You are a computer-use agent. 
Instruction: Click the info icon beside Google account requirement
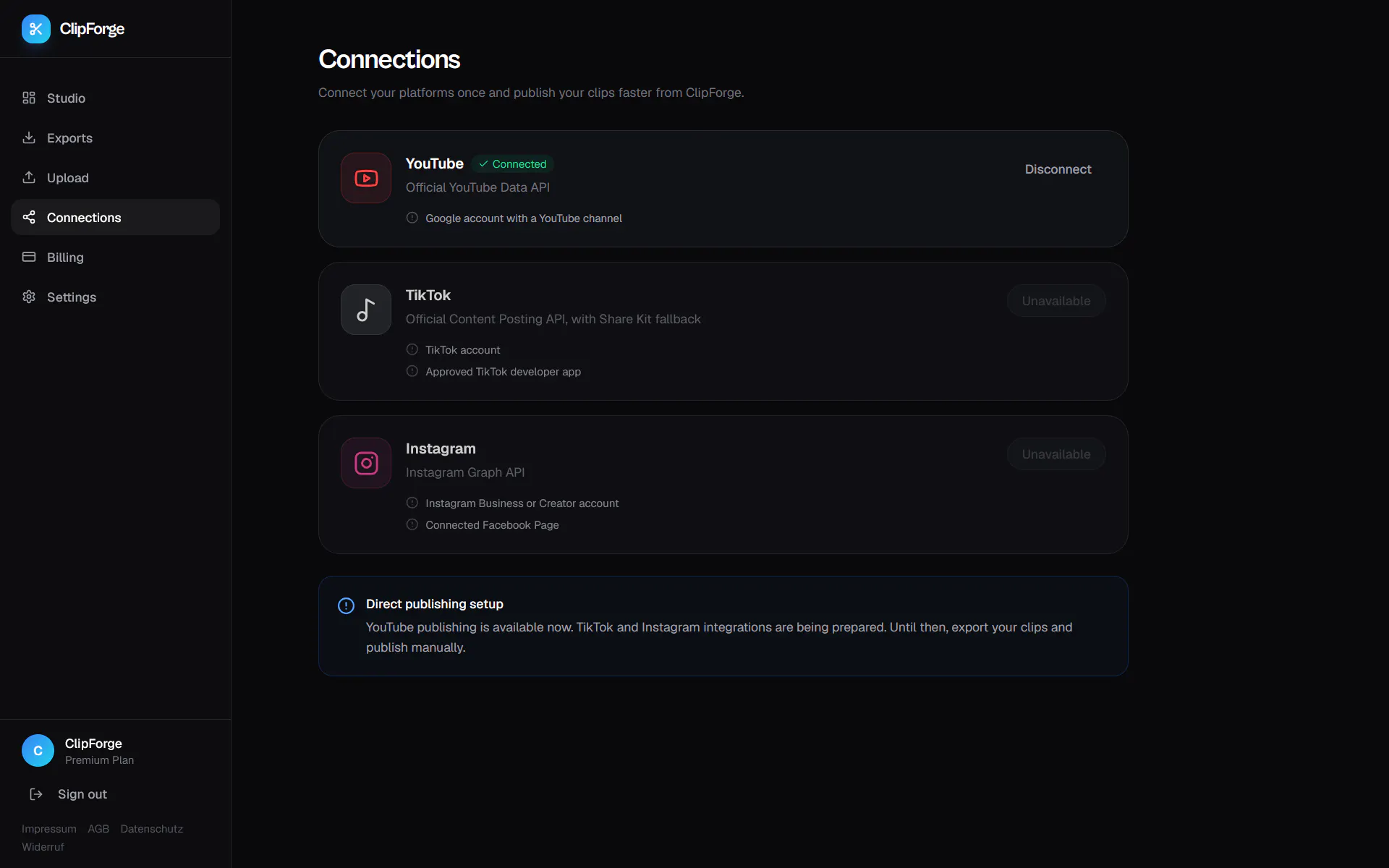point(412,218)
